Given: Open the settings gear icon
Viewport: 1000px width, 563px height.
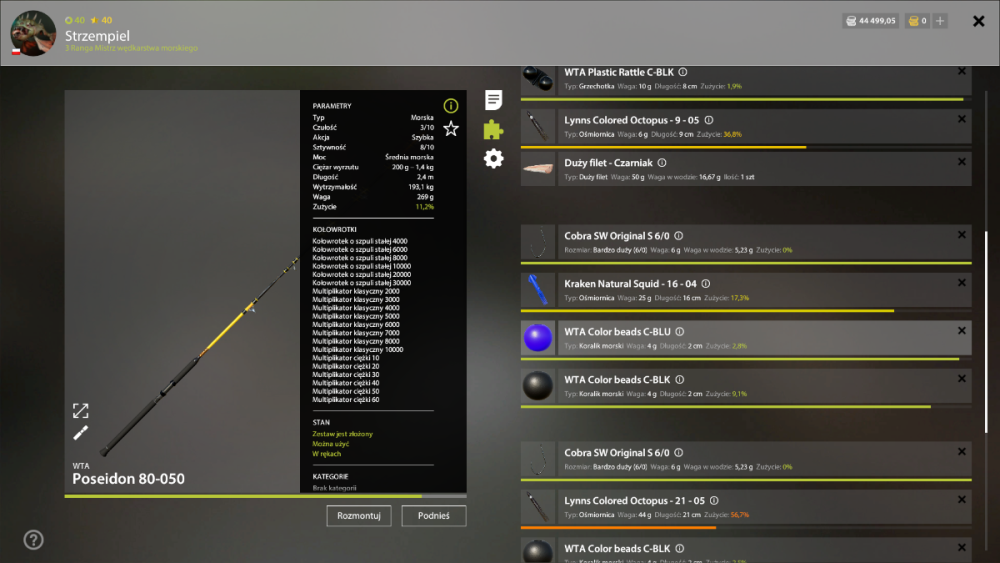Looking at the screenshot, I should click(x=493, y=159).
